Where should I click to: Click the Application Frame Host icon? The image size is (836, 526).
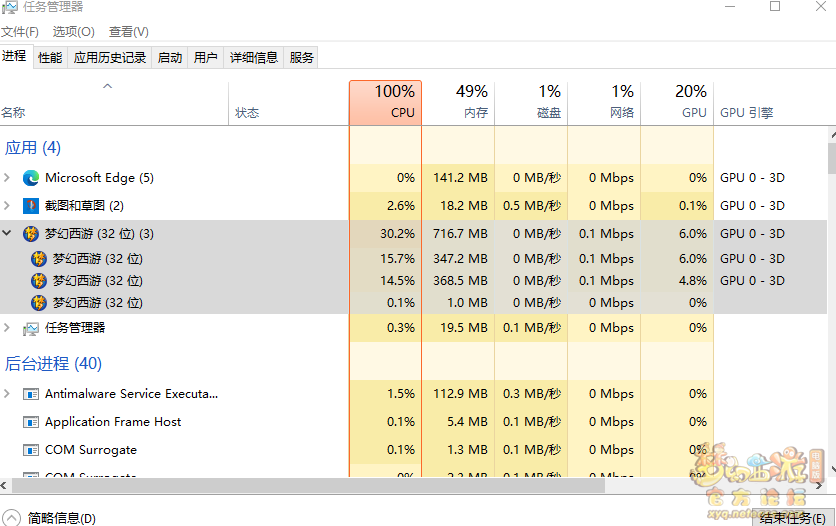(x=31, y=422)
